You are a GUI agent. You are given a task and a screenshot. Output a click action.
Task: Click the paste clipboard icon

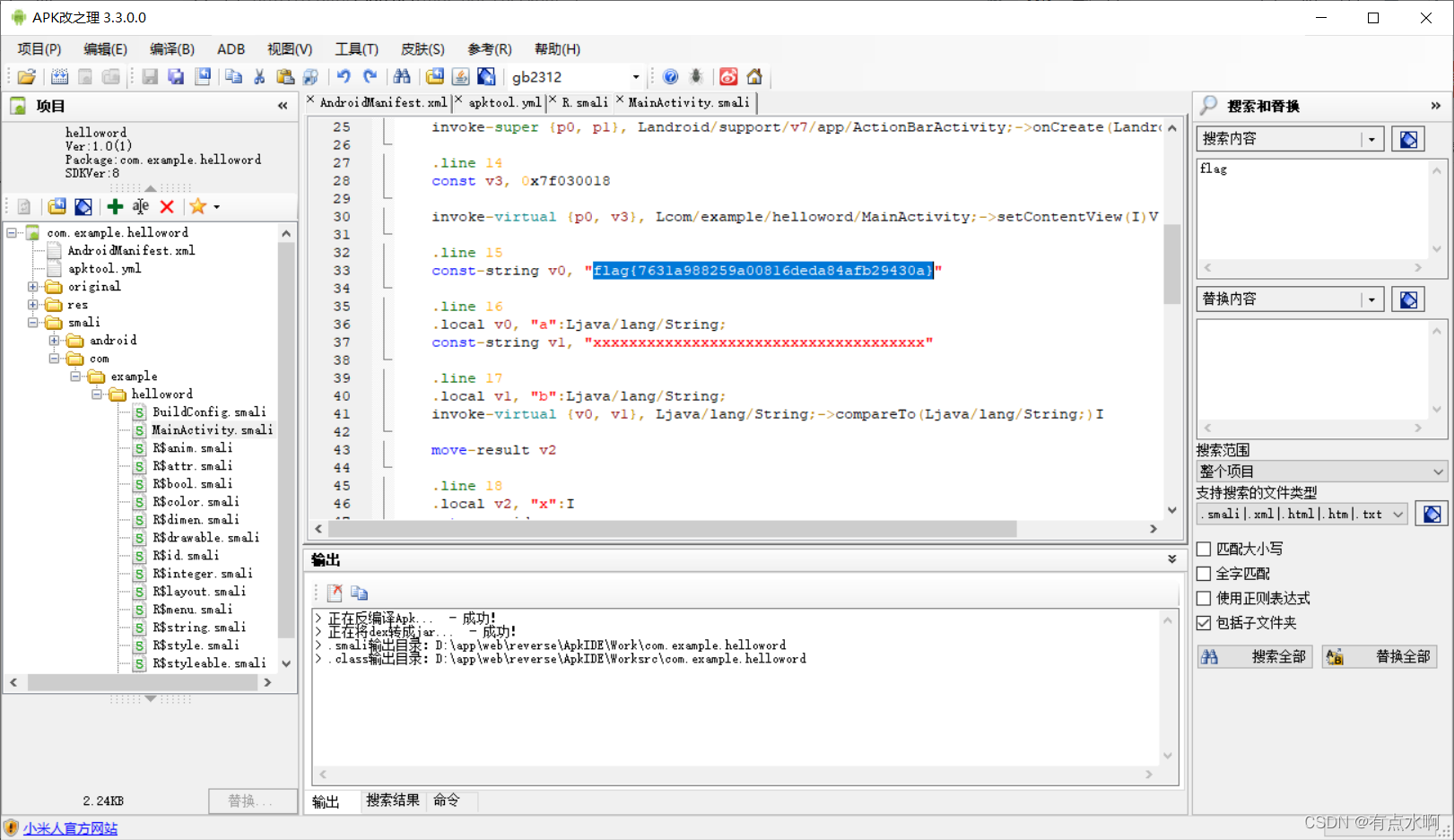point(285,77)
